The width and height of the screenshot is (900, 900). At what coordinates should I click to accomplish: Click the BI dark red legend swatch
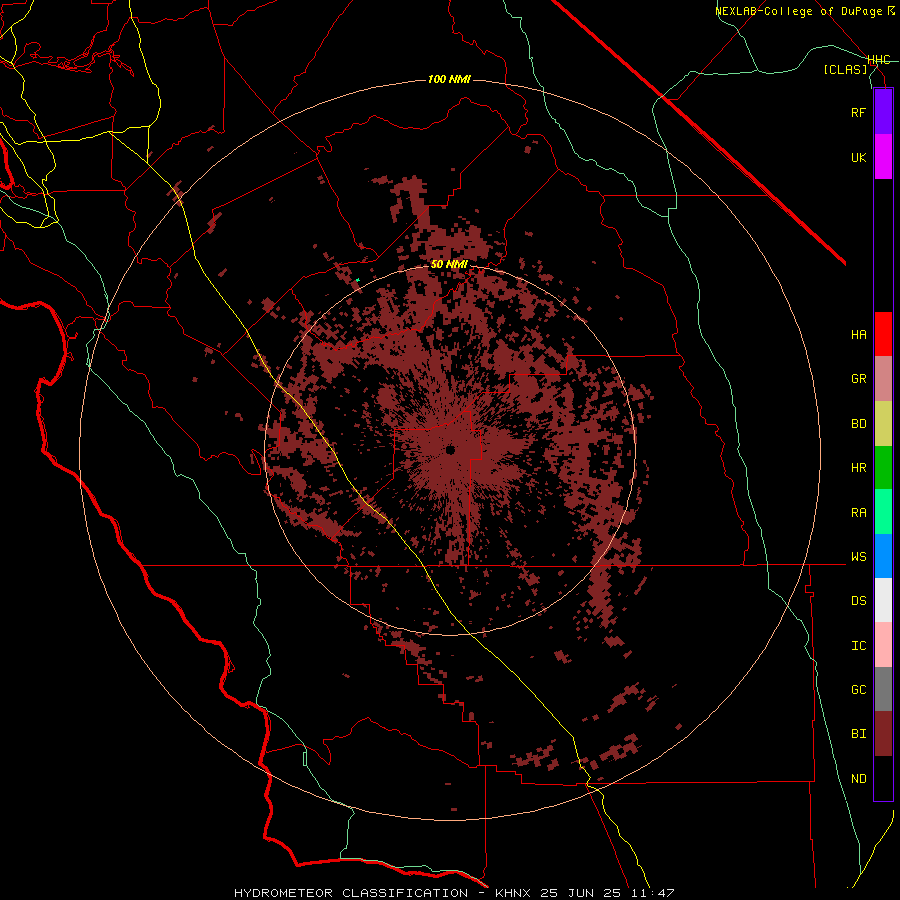[883, 734]
